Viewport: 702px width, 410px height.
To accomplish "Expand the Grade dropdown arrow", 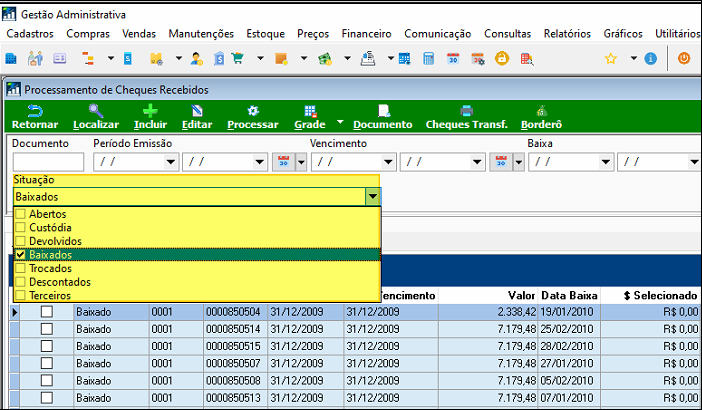I will [340, 123].
